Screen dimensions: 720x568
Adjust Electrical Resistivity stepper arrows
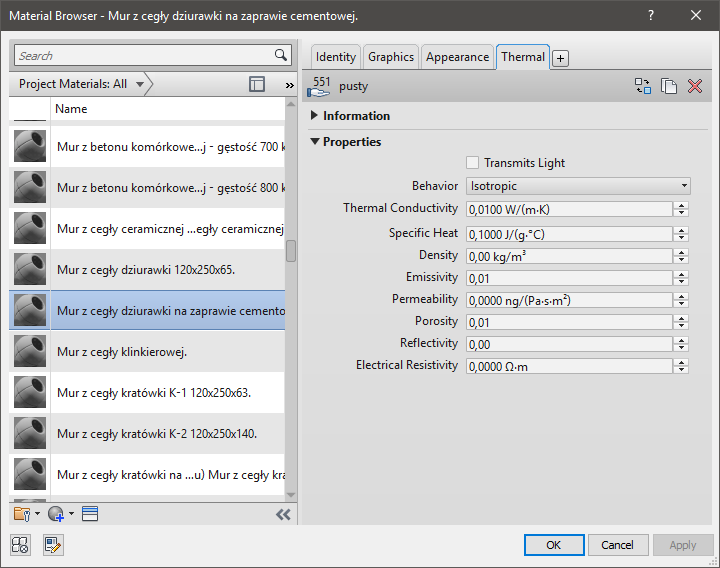point(681,366)
